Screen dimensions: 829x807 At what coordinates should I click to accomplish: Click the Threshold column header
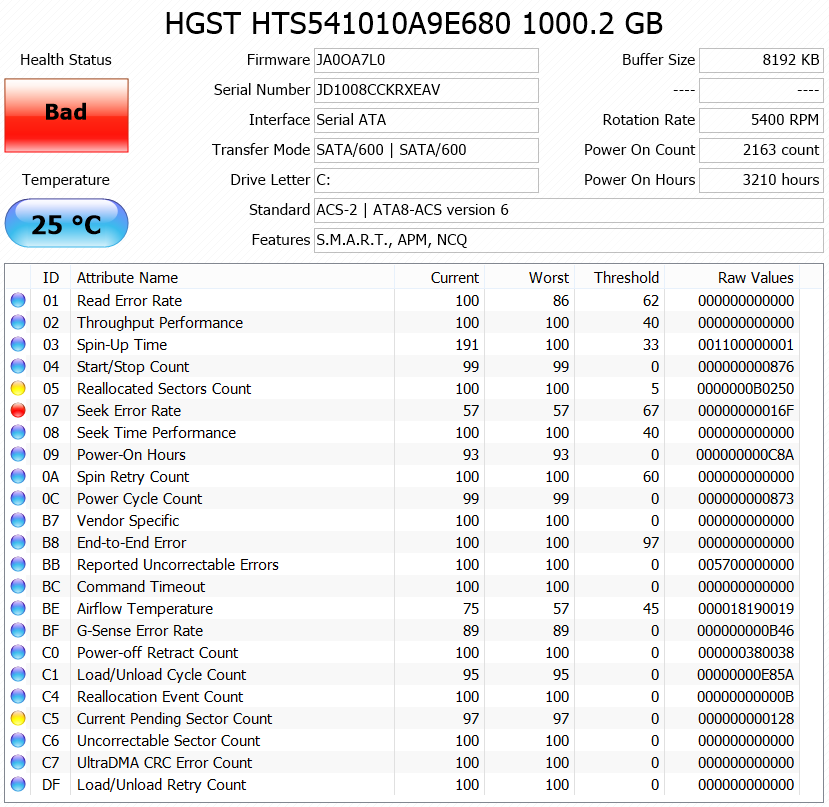(x=619, y=278)
